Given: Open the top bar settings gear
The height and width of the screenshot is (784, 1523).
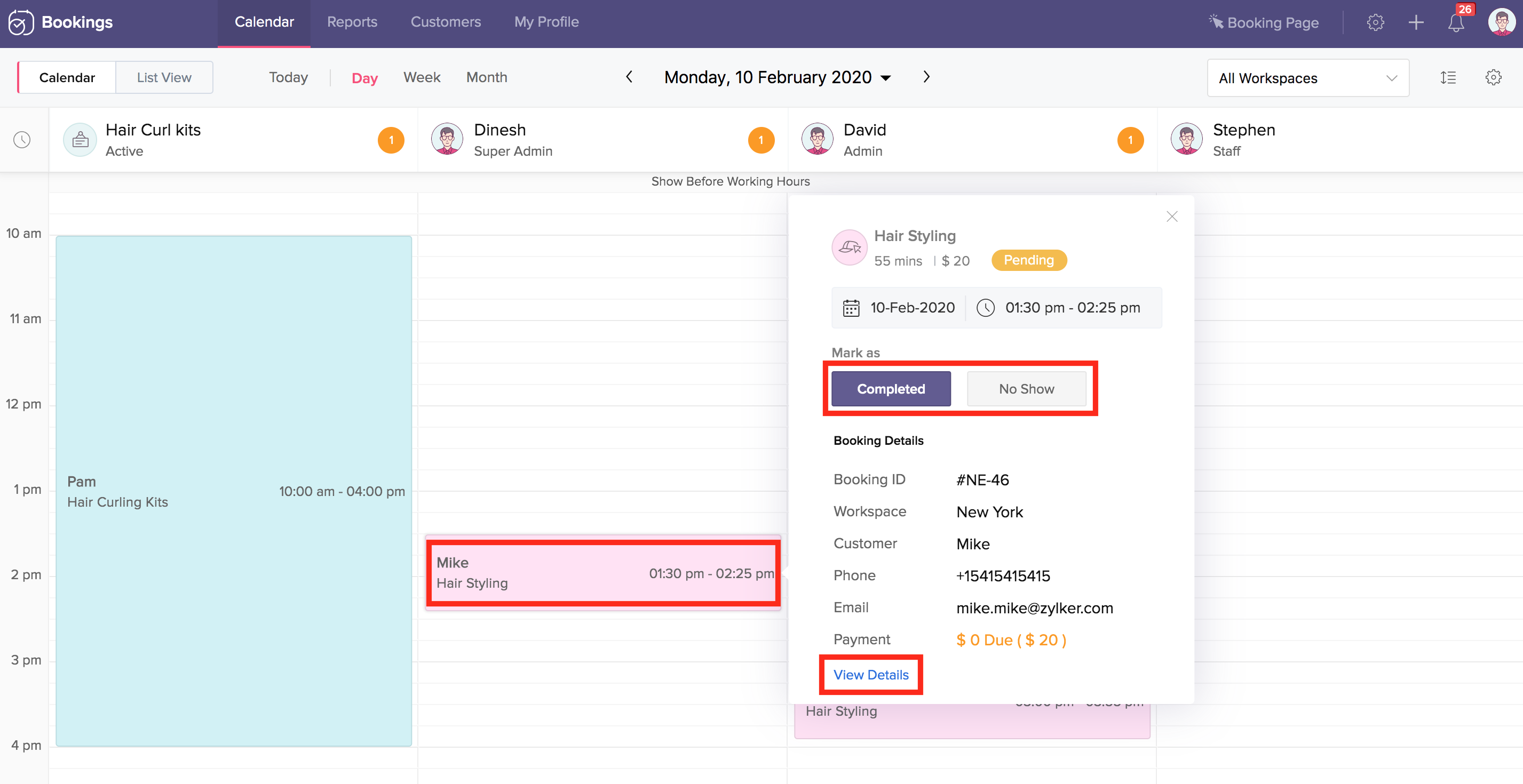Looking at the screenshot, I should tap(1375, 23).
